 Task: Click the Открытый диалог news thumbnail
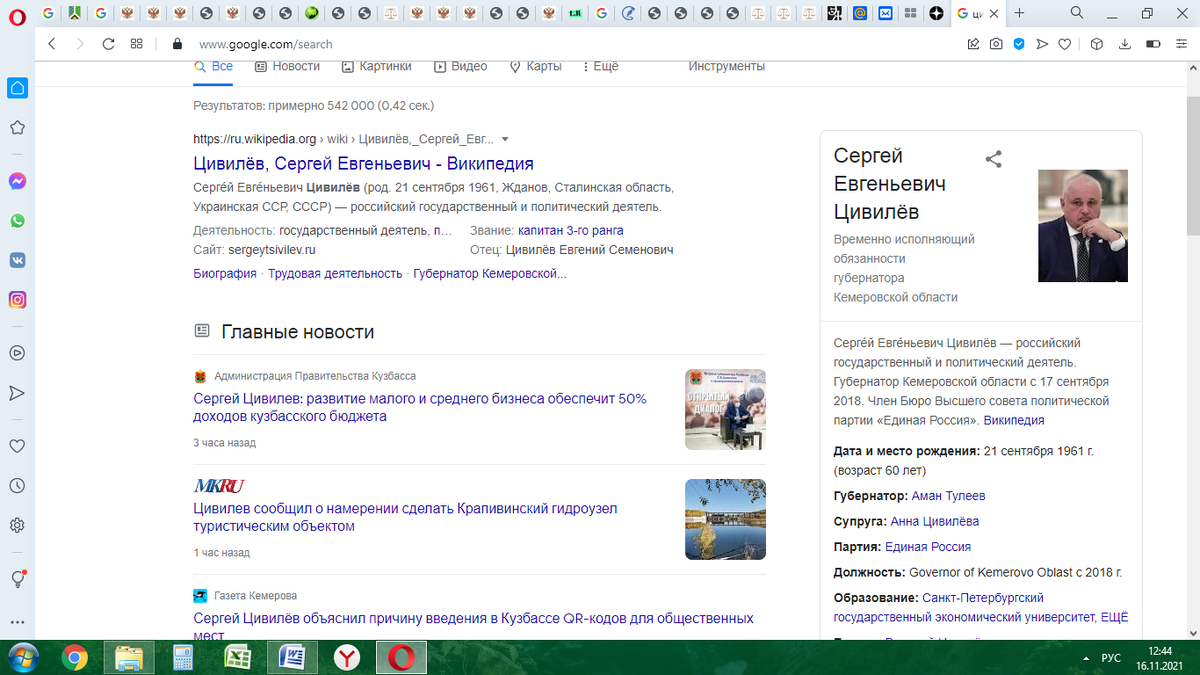725,409
